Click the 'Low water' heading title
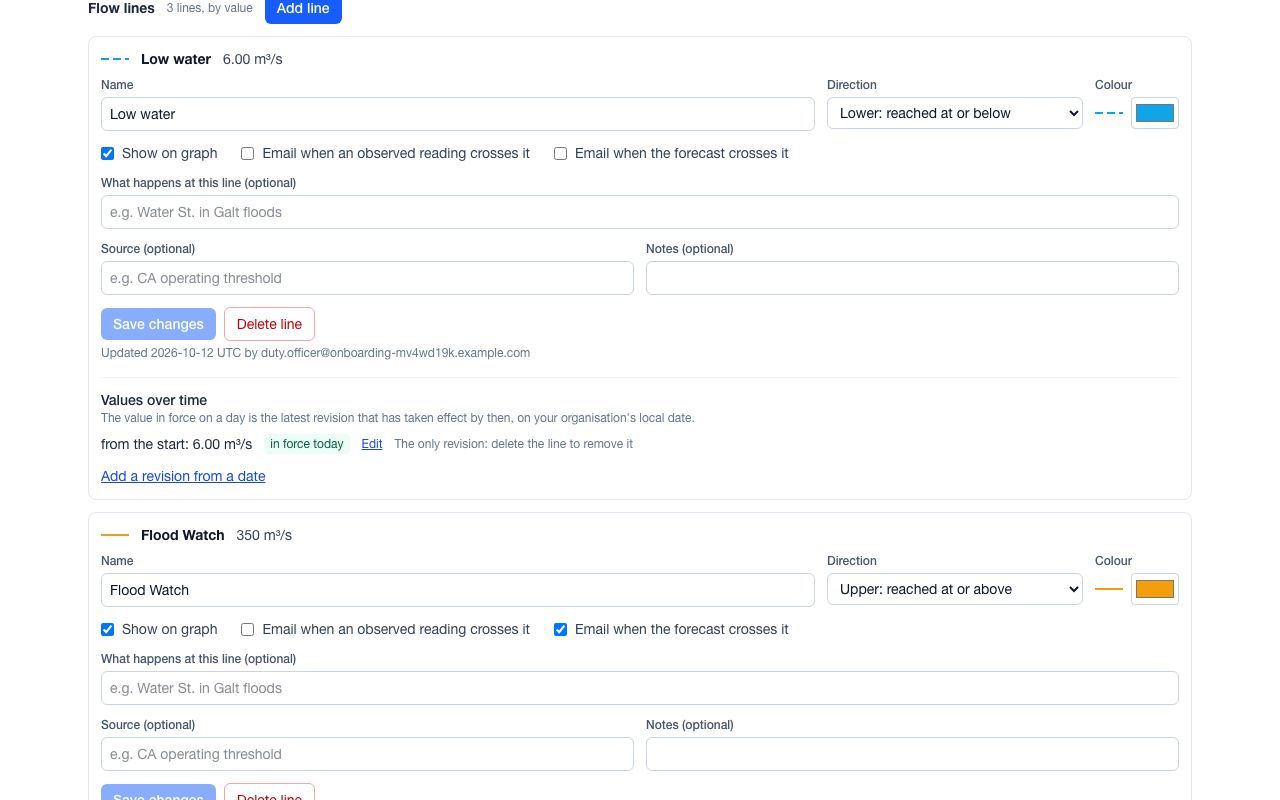Viewport: 1280px width, 800px height. click(x=176, y=59)
